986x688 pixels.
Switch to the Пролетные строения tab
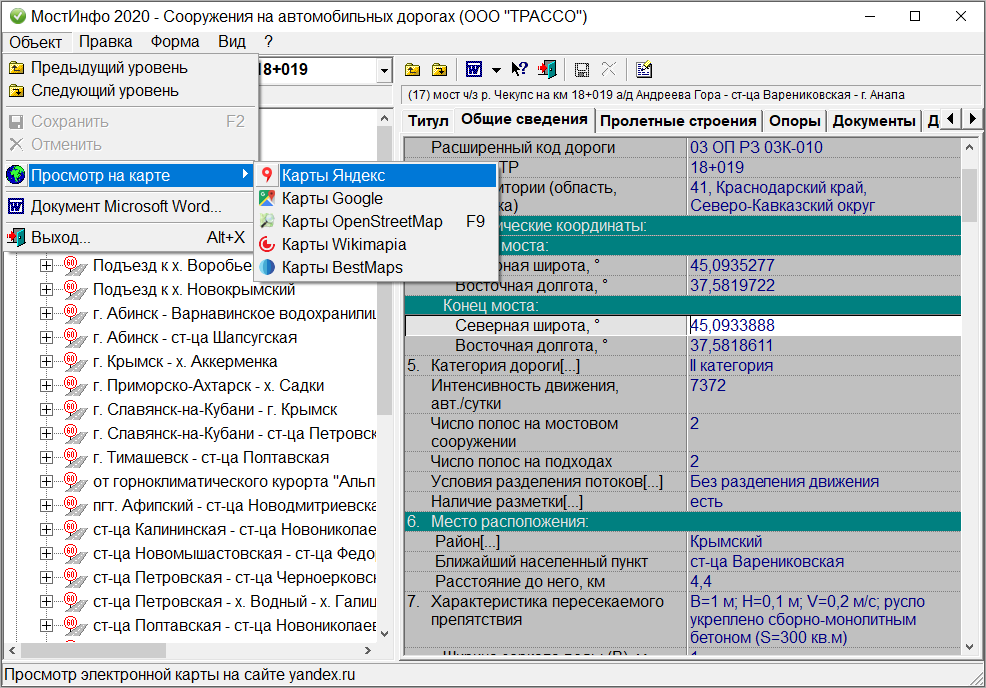click(x=679, y=121)
